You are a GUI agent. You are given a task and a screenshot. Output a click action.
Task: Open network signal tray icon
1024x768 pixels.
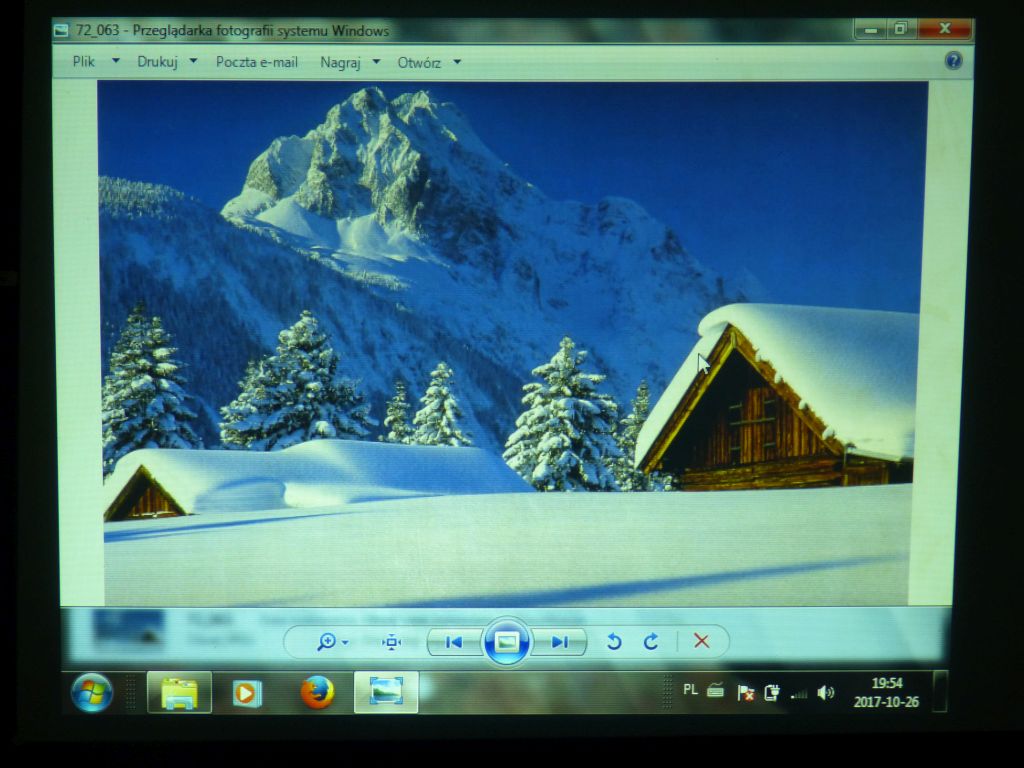click(799, 695)
